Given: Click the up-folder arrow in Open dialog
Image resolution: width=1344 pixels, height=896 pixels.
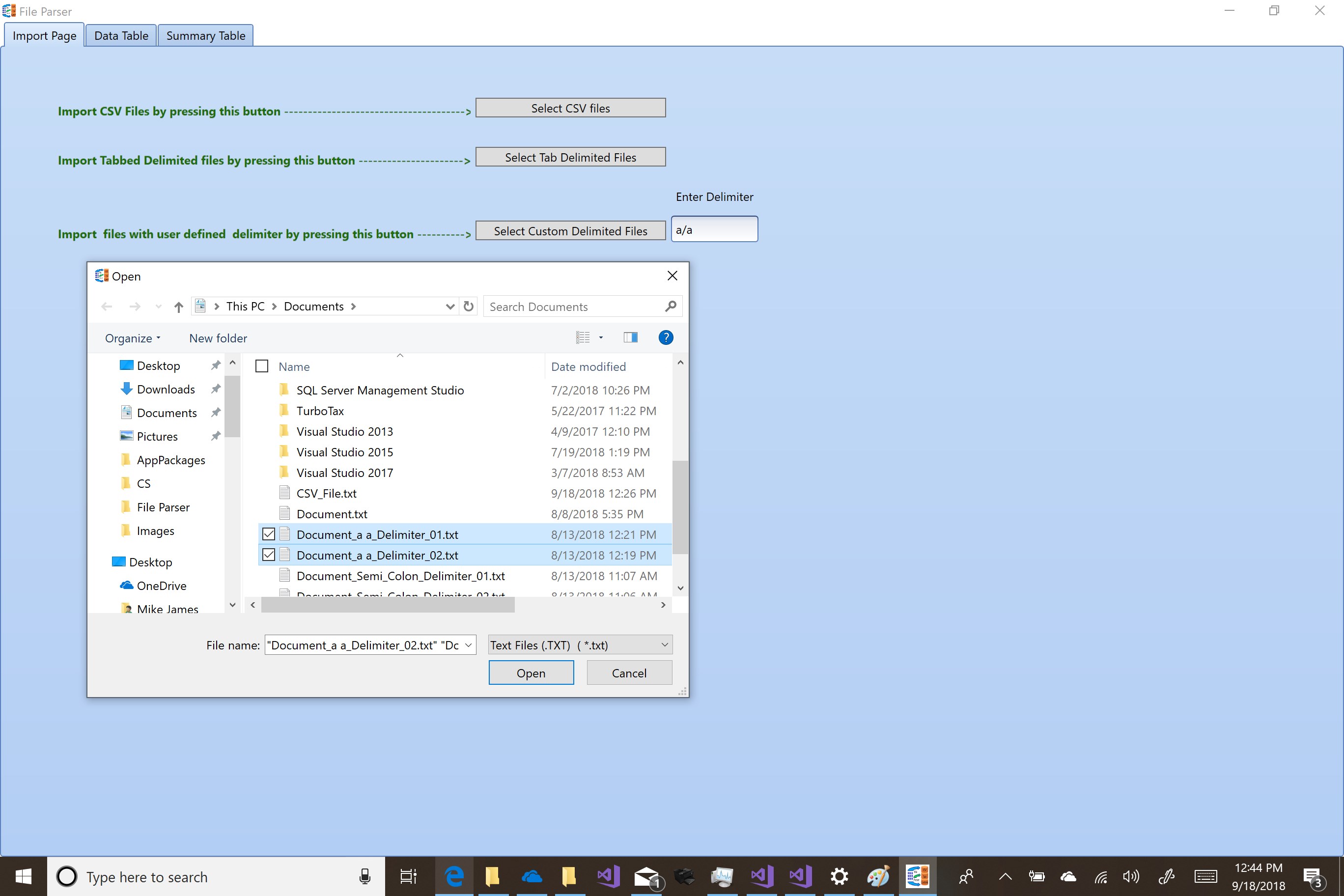Looking at the screenshot, I should (x=178, y=307).
